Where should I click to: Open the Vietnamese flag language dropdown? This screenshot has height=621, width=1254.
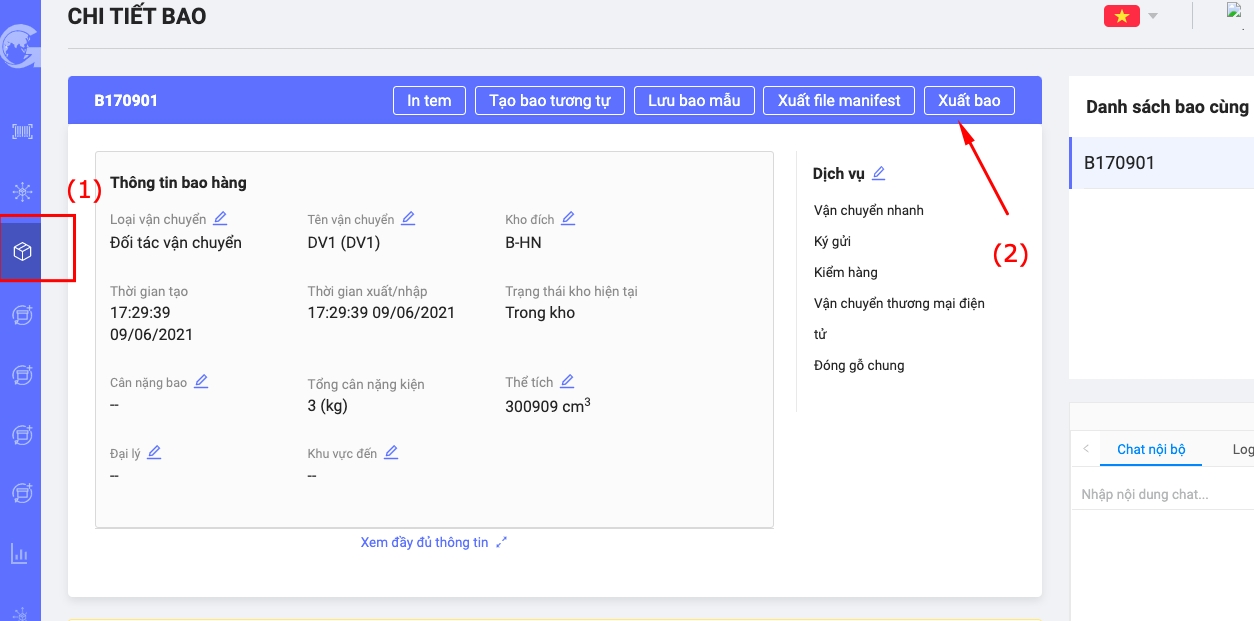1131,16
